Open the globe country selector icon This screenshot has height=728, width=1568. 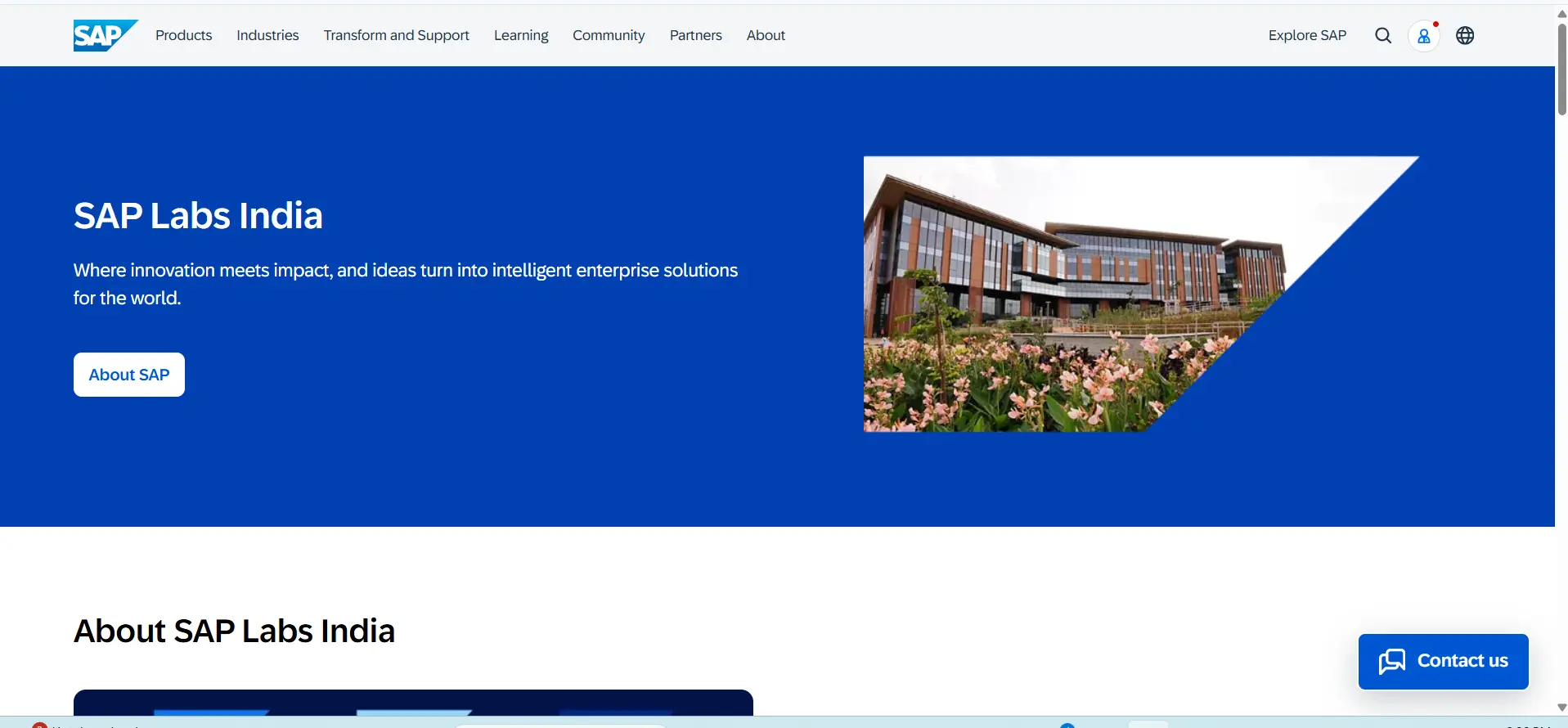click(1465, 35)
